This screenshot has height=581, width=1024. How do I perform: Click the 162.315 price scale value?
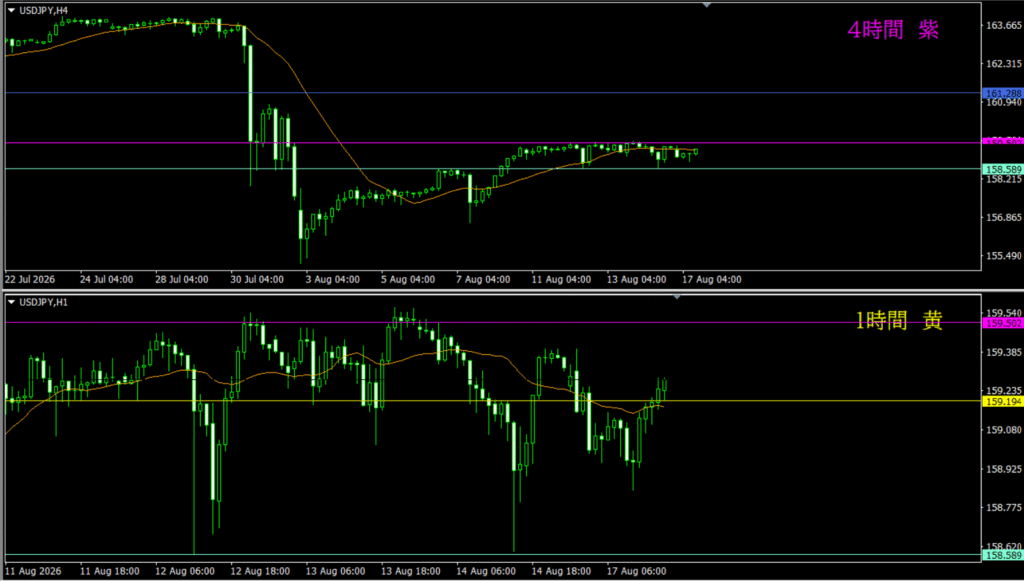1004,64
